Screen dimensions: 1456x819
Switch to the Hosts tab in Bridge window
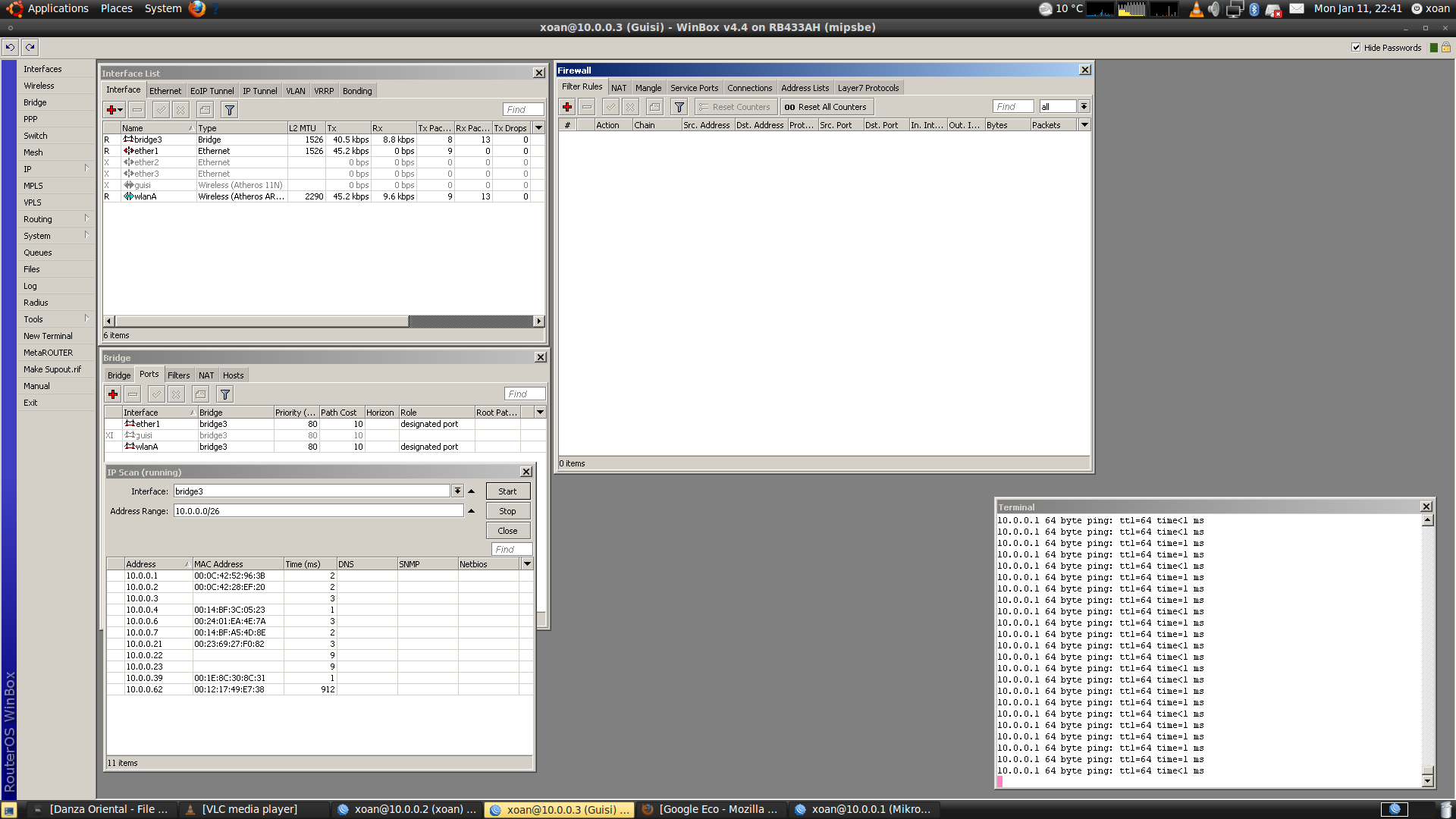[234, 375]
